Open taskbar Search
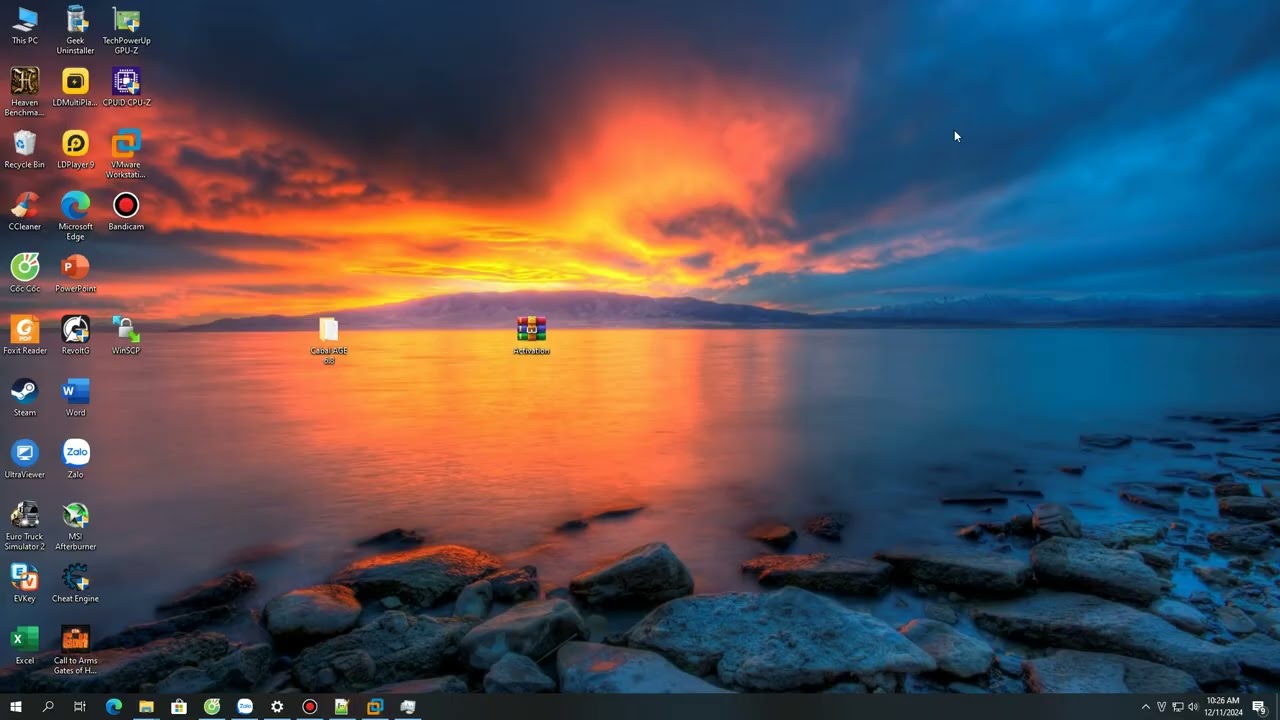 (x=48, y=707)
